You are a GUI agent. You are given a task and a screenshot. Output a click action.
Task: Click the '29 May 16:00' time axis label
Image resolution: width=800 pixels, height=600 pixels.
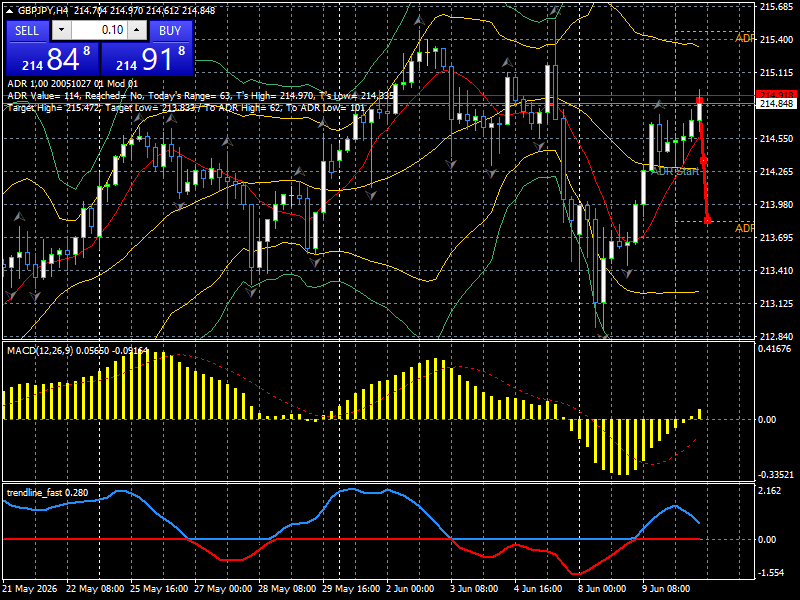[351, 588]
